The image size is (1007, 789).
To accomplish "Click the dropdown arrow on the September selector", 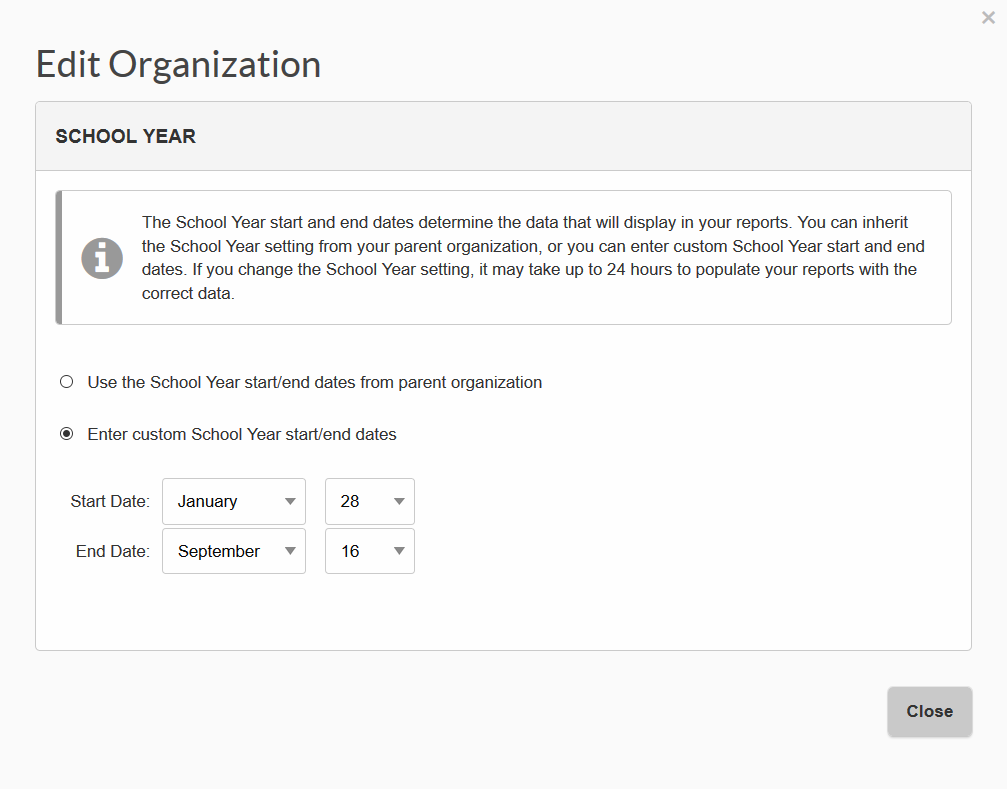I will tap(291, 551).
